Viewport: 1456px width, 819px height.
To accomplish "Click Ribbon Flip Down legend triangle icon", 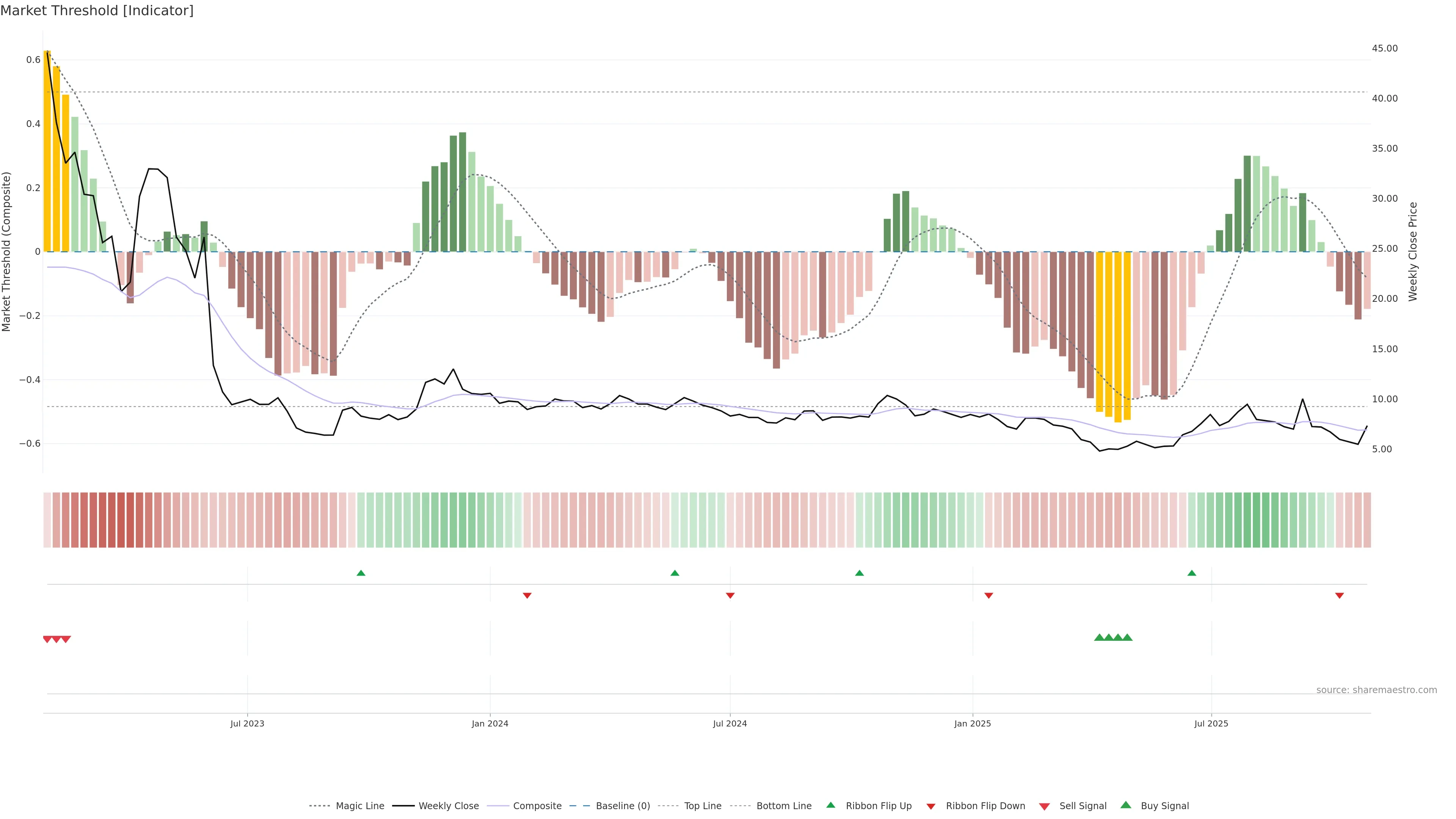I will tap(931, 806).
